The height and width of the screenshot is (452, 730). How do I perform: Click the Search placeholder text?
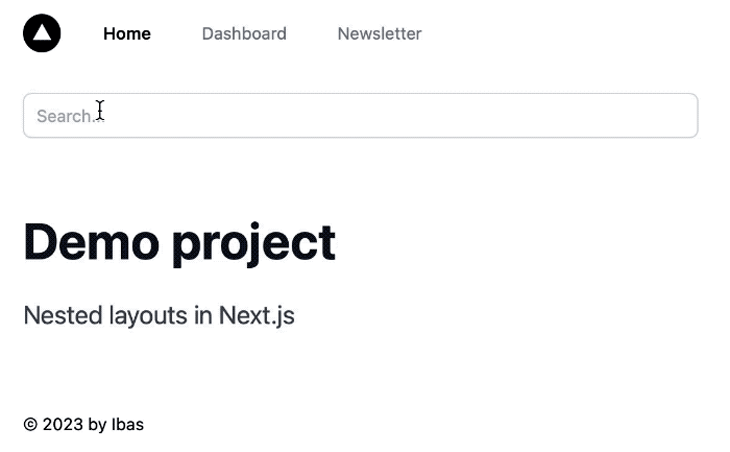(x=65, y=116)
